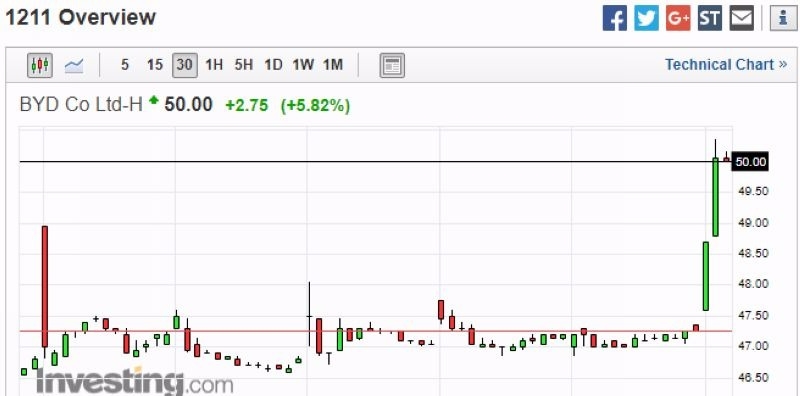
Task: Share chart on Facebook
Action: (x=615, y=18)
